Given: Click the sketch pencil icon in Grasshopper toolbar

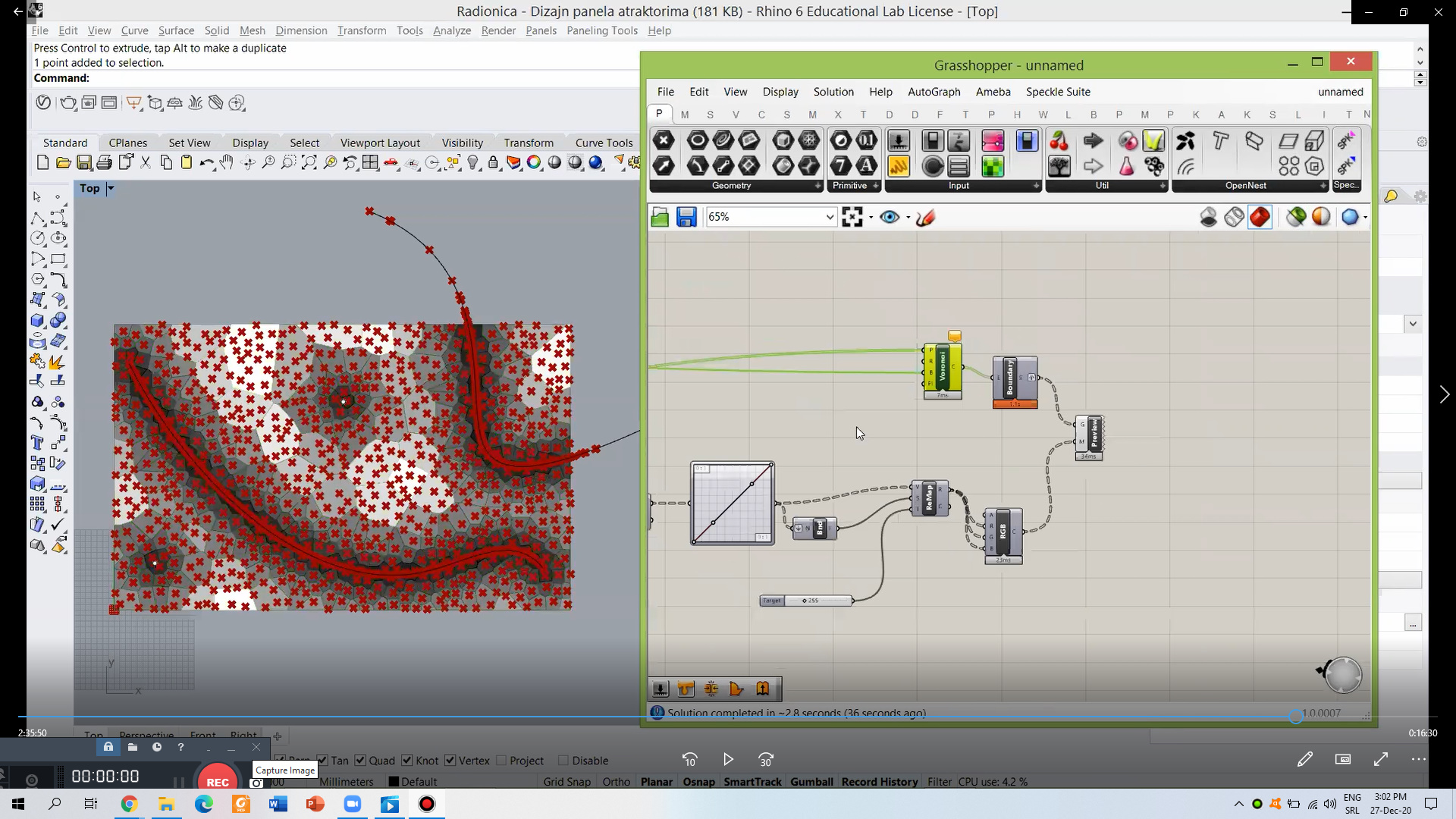Looking at the screenshot, I should tap(925, 218).
